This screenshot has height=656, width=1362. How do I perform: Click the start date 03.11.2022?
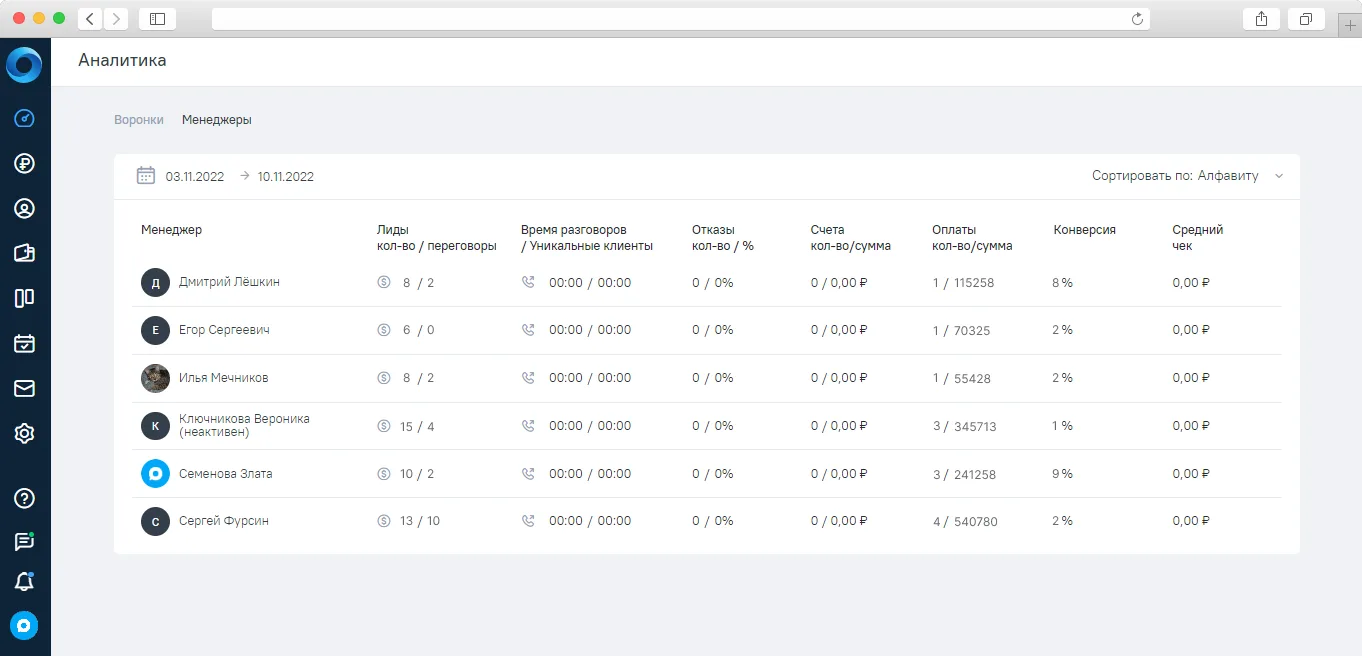195,177
